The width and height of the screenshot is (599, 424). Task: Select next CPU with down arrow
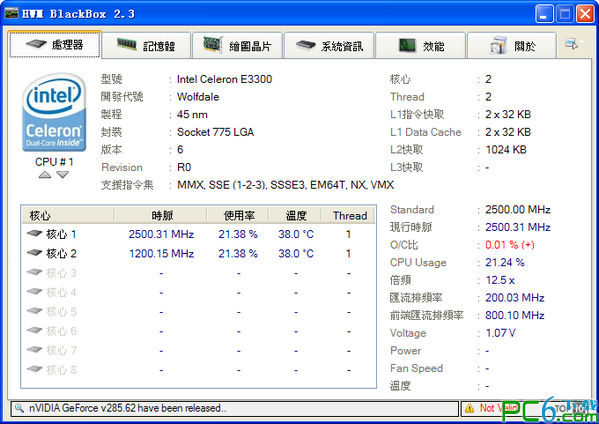pyautogui.click(x=63, y=175)
